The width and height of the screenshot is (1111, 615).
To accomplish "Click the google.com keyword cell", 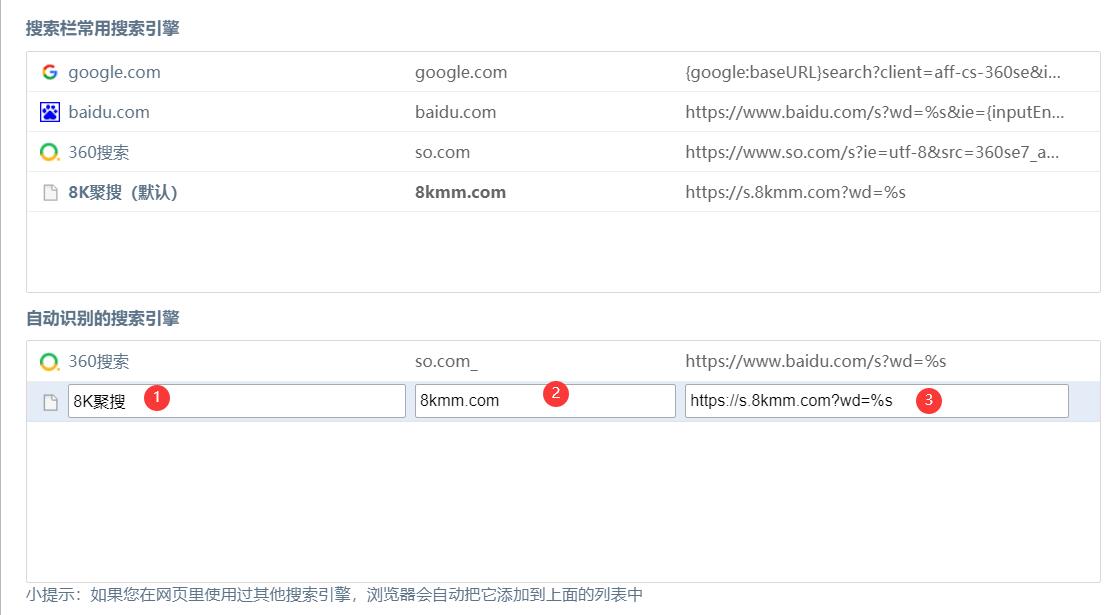I will coord(461,72).
